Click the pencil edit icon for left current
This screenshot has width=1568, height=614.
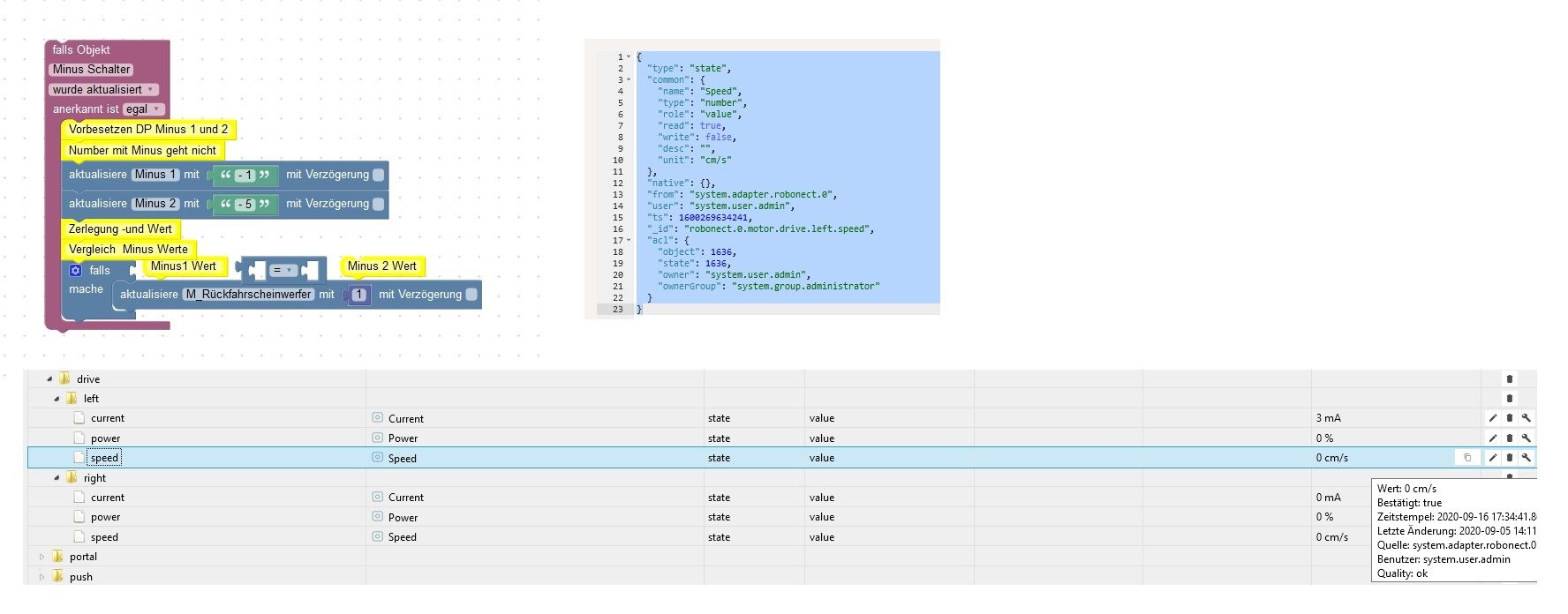(1492, 418)
